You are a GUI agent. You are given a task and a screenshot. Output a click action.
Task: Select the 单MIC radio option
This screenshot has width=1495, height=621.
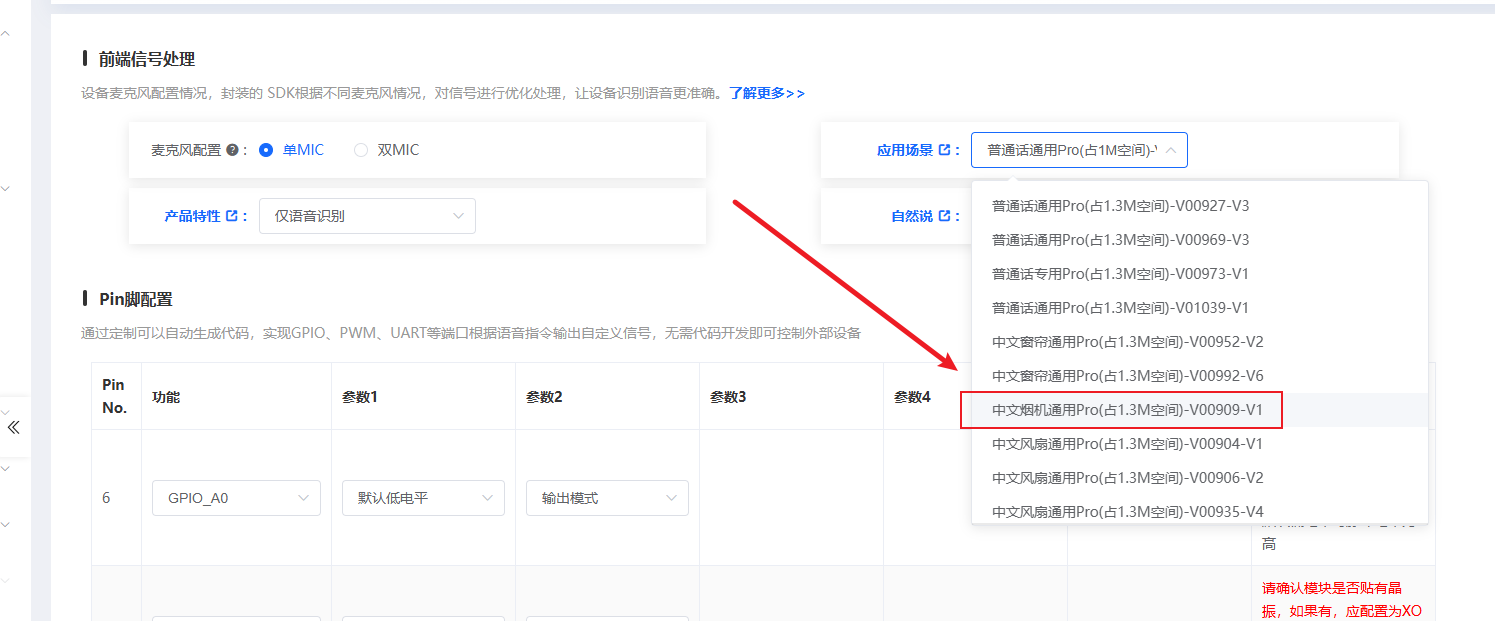coord(266,150)
